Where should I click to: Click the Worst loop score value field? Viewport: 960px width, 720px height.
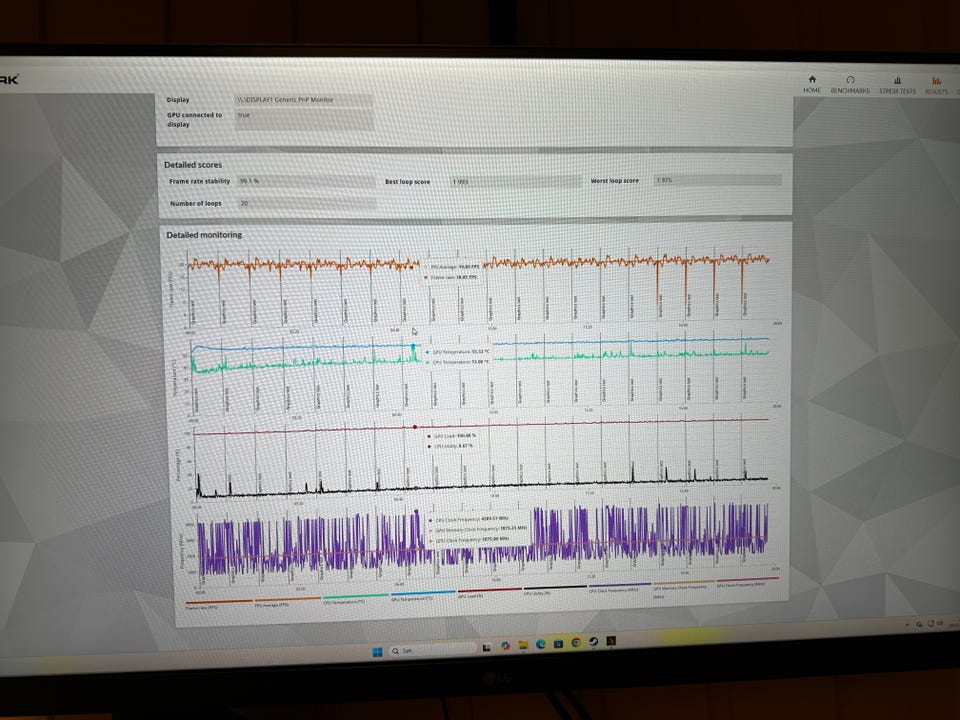pyautogui.click(x=717, y=180)
